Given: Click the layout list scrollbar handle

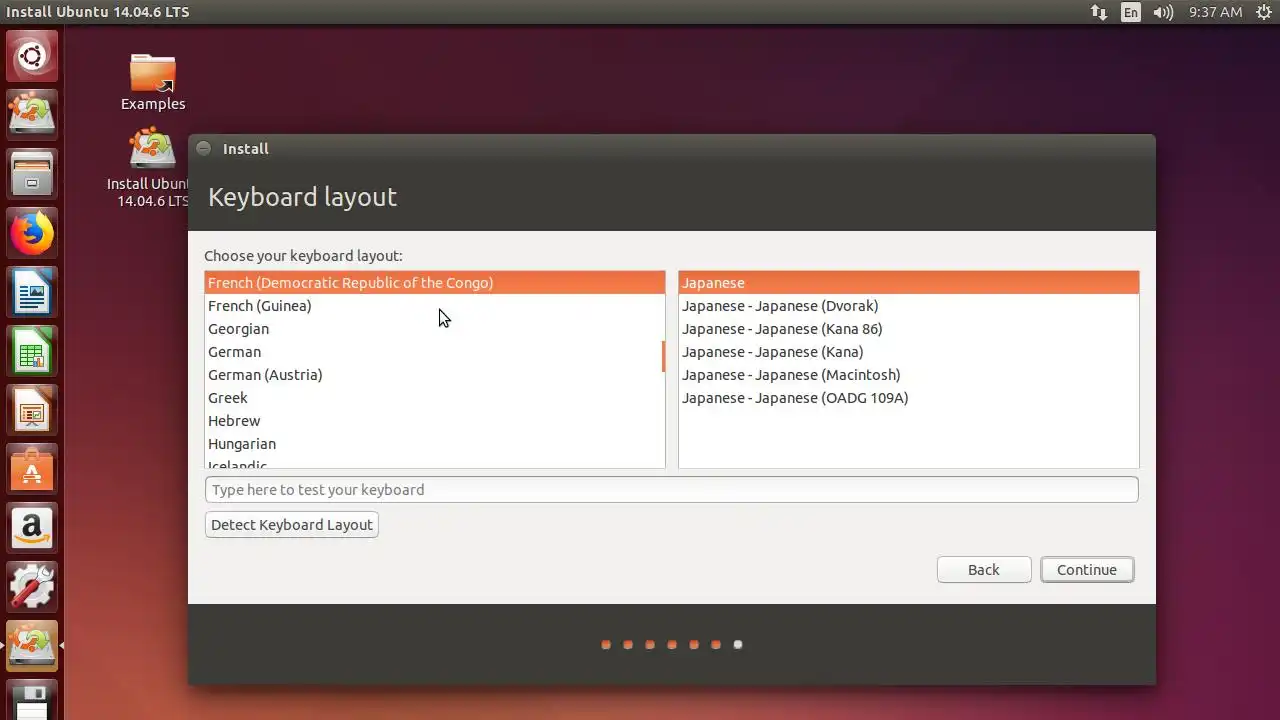Looking at the screenshot, I should point(663,356).
